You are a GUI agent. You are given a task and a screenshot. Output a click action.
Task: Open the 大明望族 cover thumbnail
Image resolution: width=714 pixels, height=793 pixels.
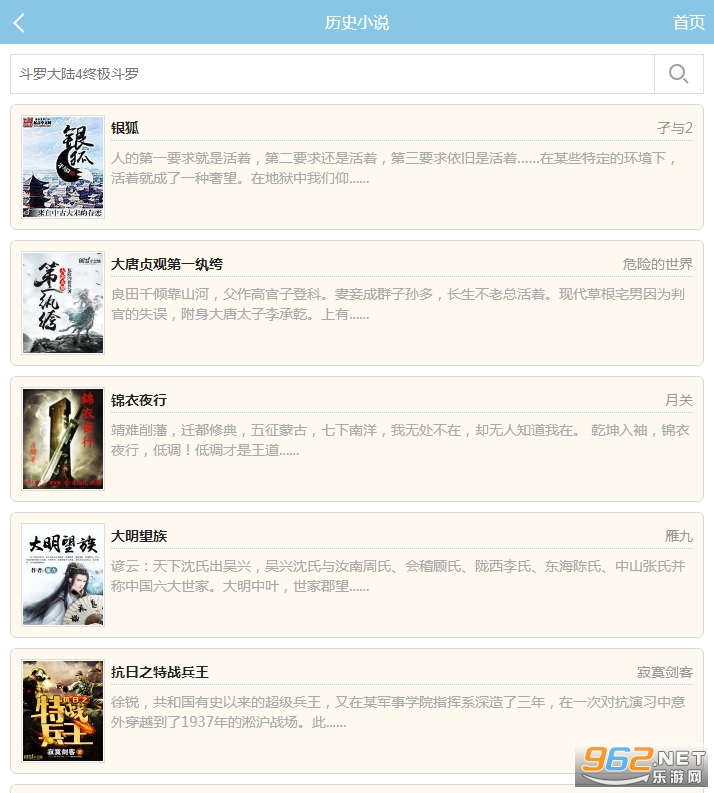click(63, 575)
